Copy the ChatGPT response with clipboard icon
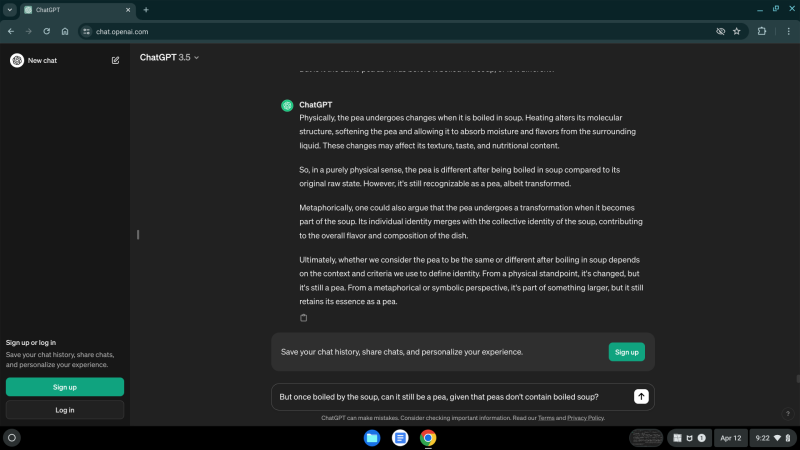The width and height of the screenshot is (800, 450). tap(304, 318)
